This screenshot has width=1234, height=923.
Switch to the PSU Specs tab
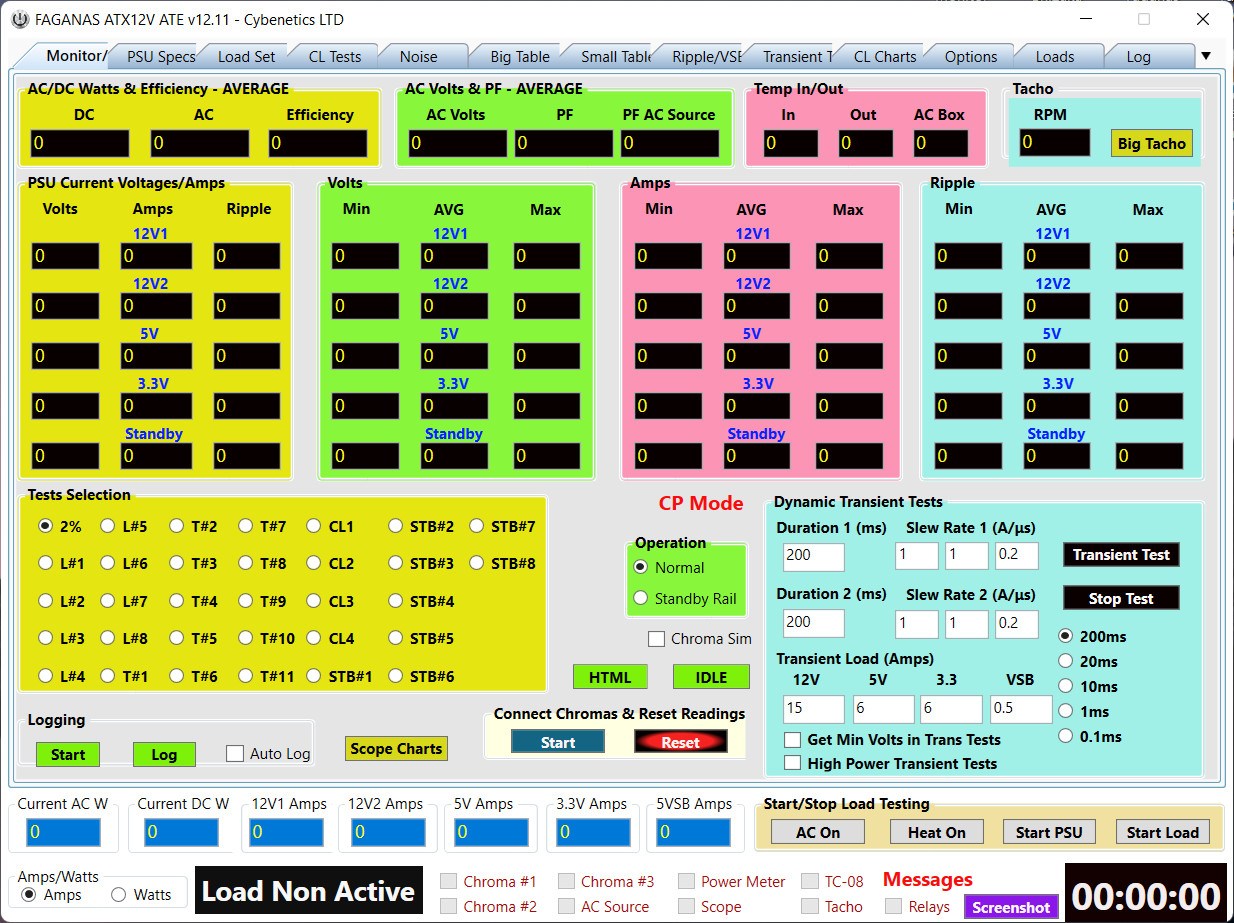point(161,56)
